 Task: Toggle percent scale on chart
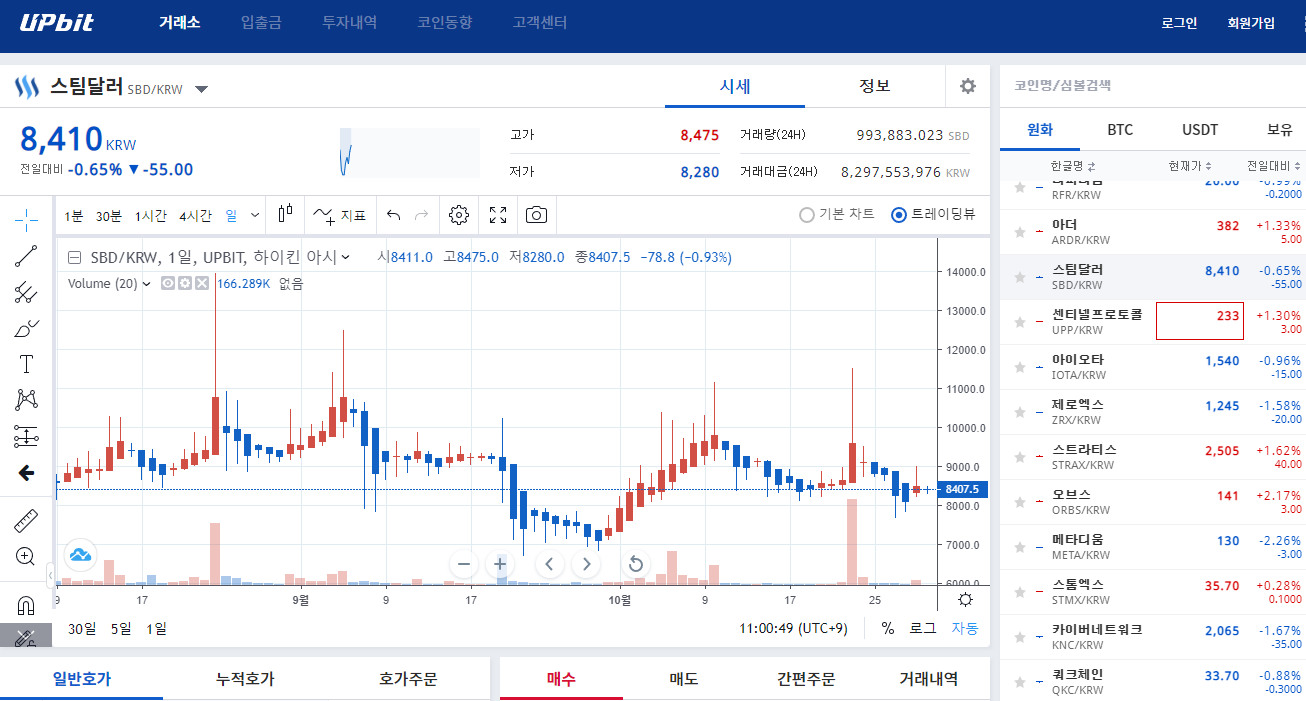[888, 628]
